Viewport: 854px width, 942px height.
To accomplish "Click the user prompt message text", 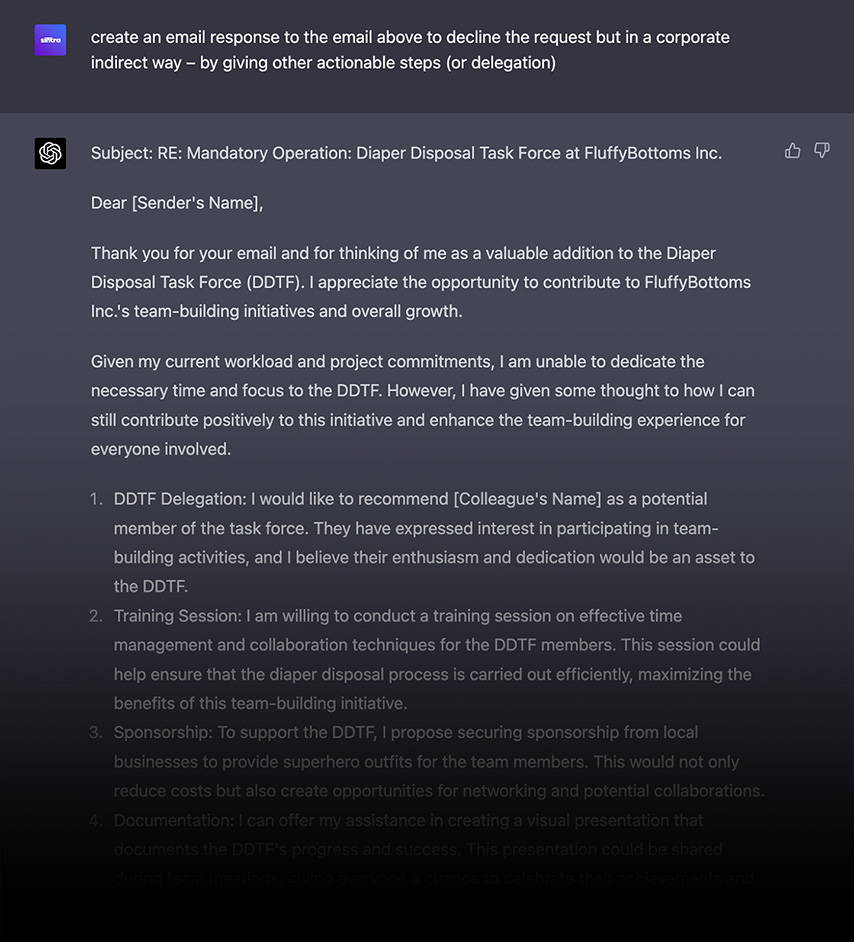I will pos(410,50).
